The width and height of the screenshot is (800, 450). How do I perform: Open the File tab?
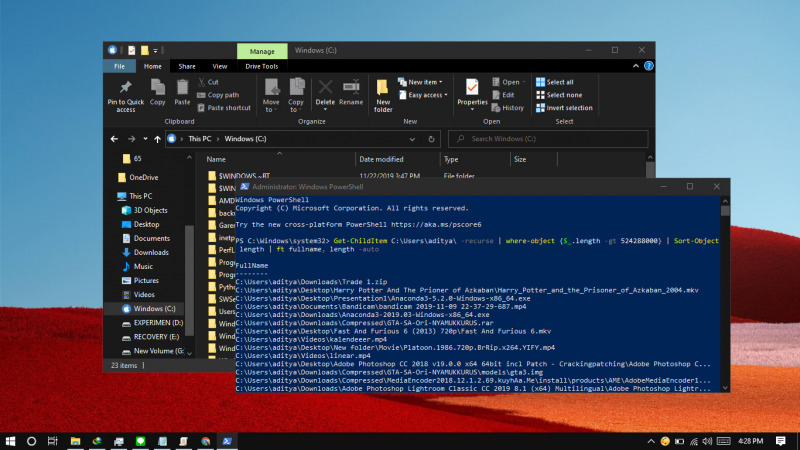119,66
